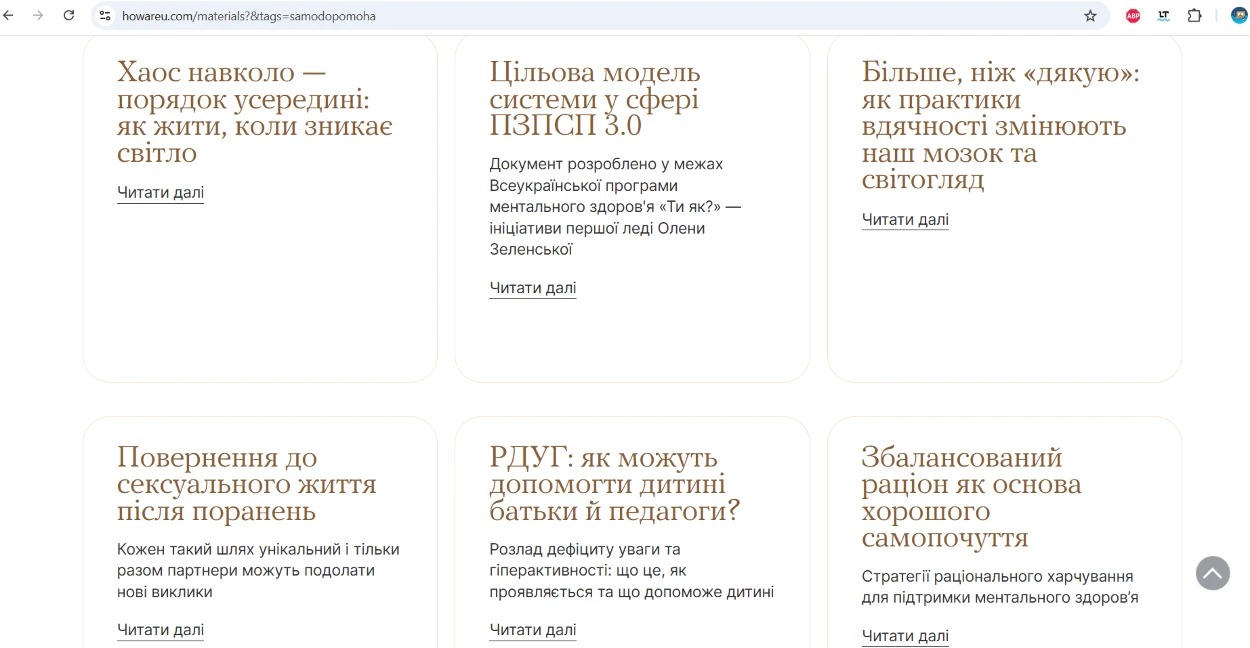
Task: Click "Читати далі" under the ПЗПСП 3.0 card
Action: (533, 288)
